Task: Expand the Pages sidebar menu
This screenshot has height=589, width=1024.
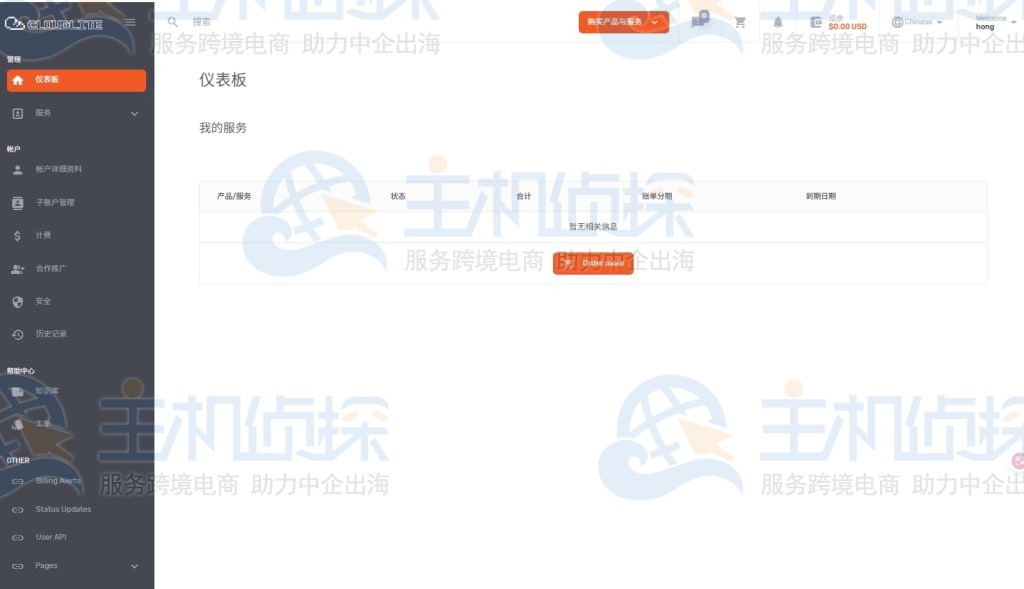Action: coord(134,565)
